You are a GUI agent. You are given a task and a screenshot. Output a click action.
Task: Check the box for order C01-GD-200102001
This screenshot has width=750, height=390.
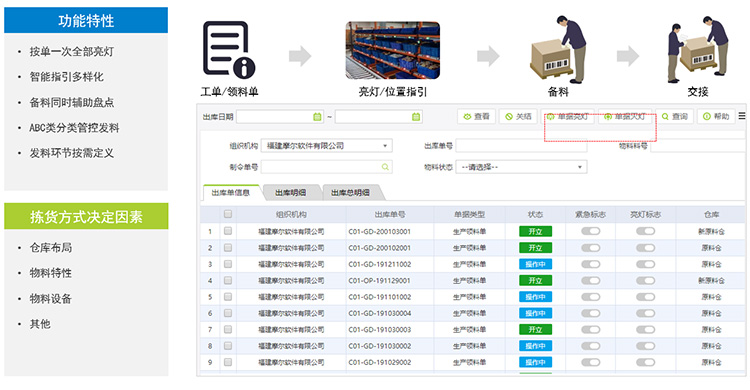click(x=228, y=248)
